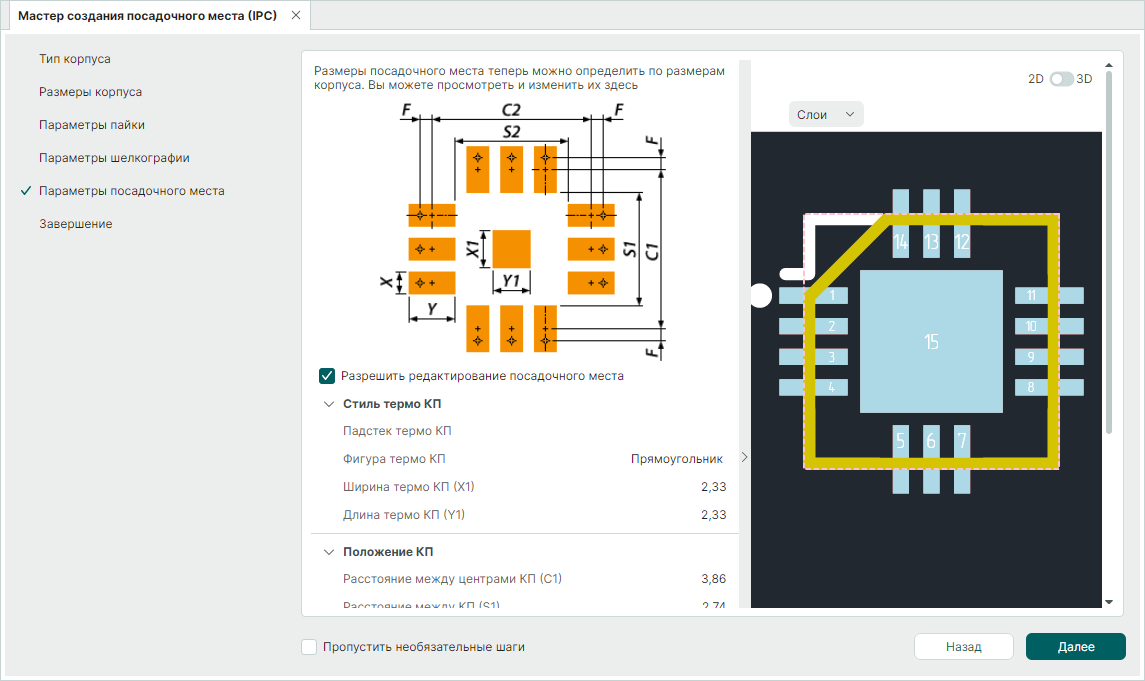
Task: Enable Пропустить необязательные шаги checkbox
Action: (310, 647)
